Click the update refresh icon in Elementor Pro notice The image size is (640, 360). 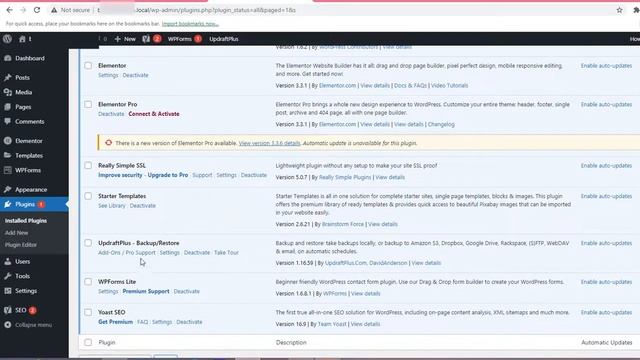(x=108, y=143)
